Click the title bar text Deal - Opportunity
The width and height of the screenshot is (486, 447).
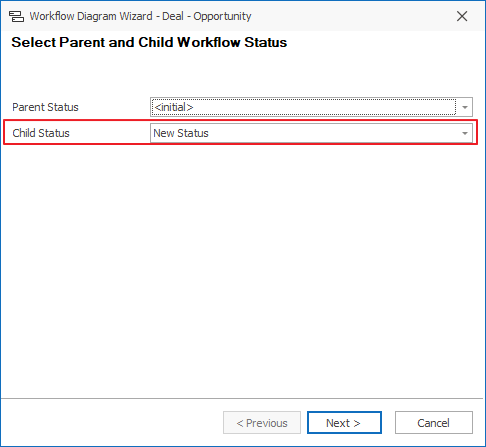click(207, 16)
